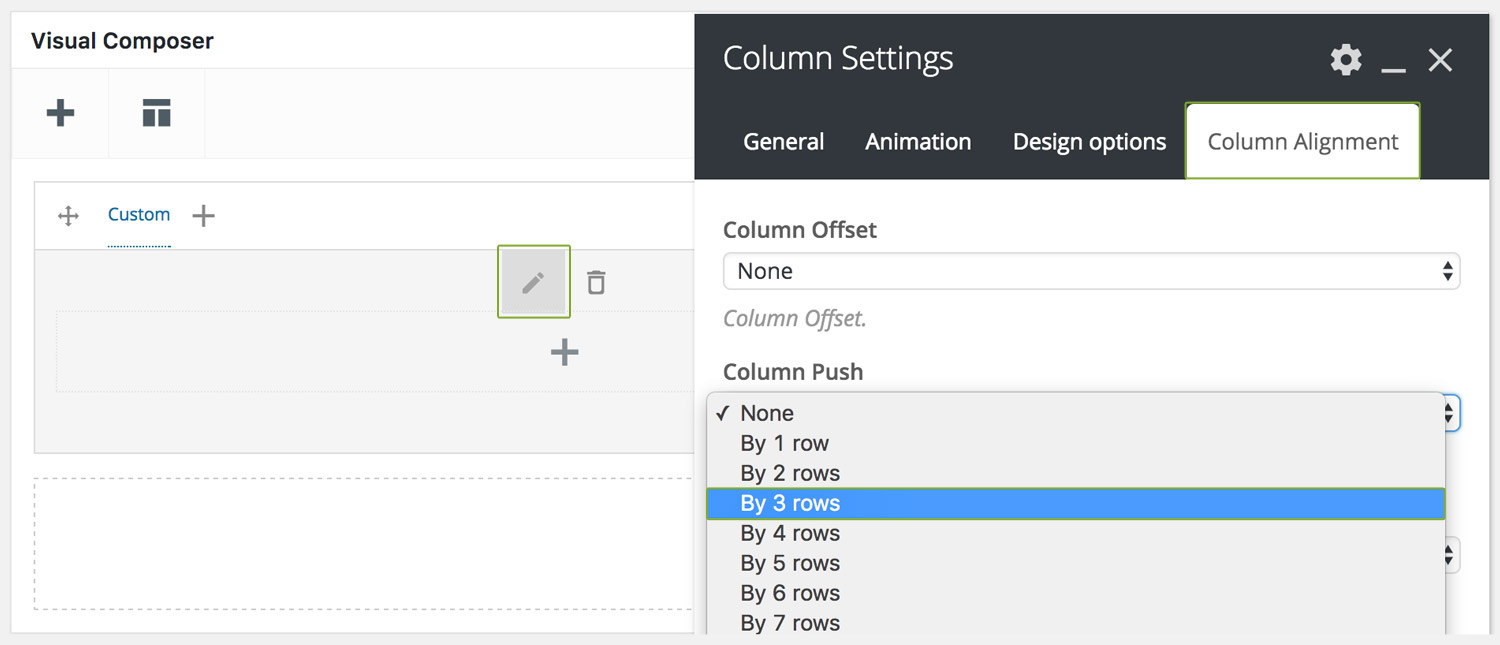The height and width of the screenshot is (645, 1500).
Task: Open the Design options tab
Action: coord(1089,142)
